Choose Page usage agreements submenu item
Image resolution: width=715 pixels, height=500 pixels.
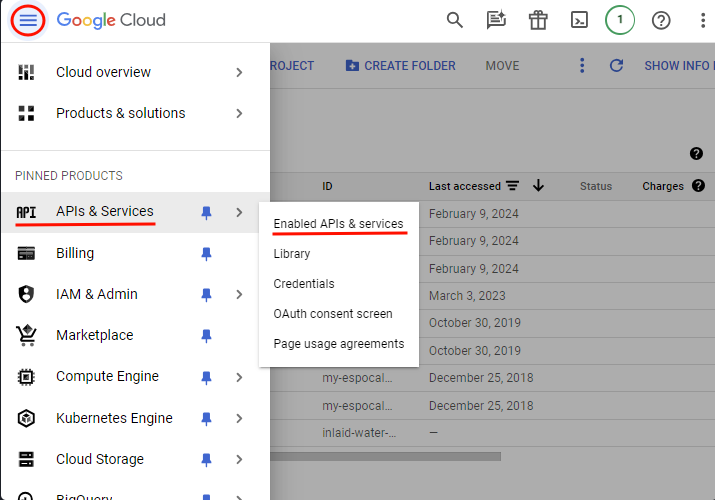coord(339,344)
